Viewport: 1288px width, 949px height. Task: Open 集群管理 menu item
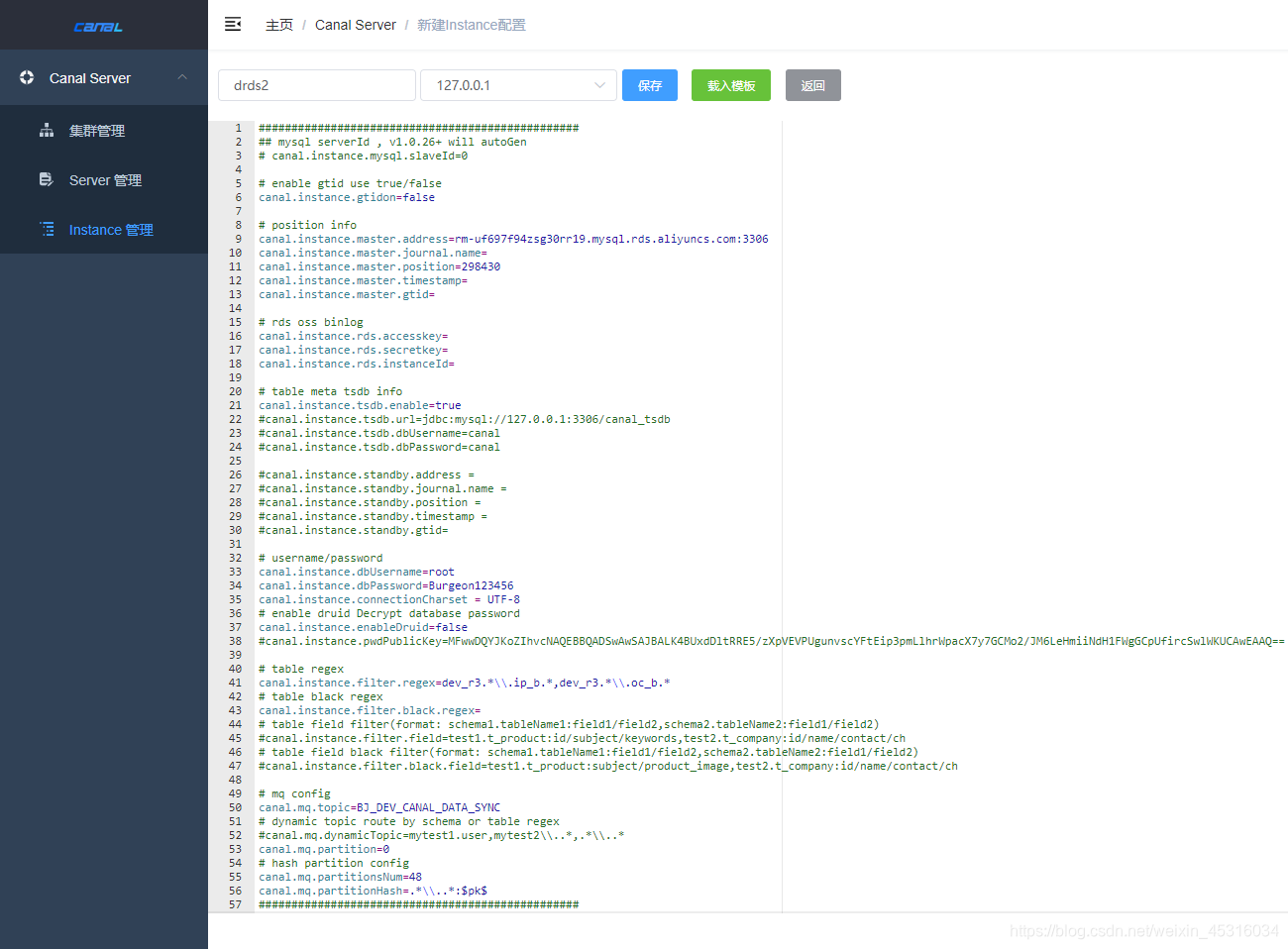(x=104, y=130)
